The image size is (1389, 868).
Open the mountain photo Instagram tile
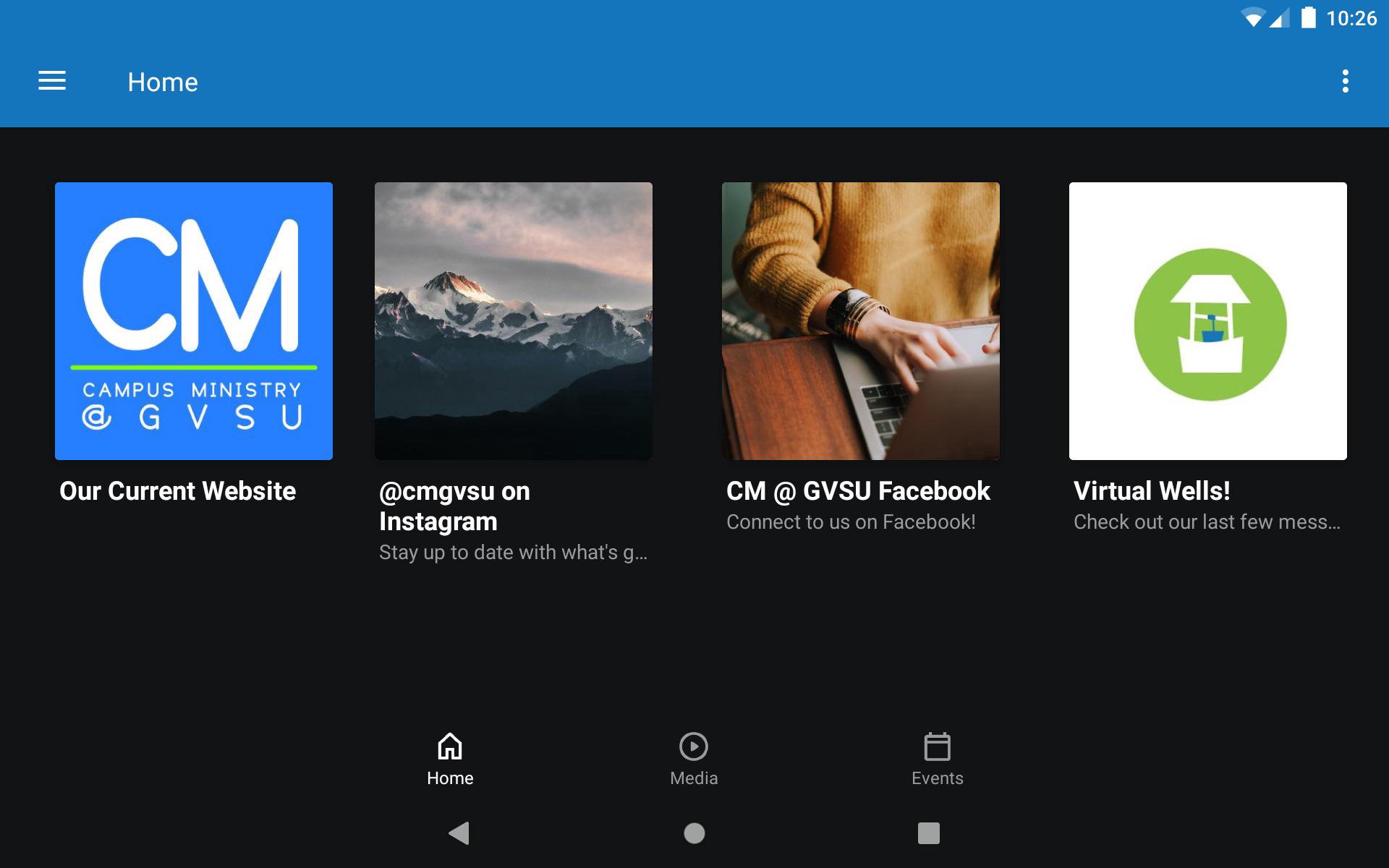pos(513,320)
